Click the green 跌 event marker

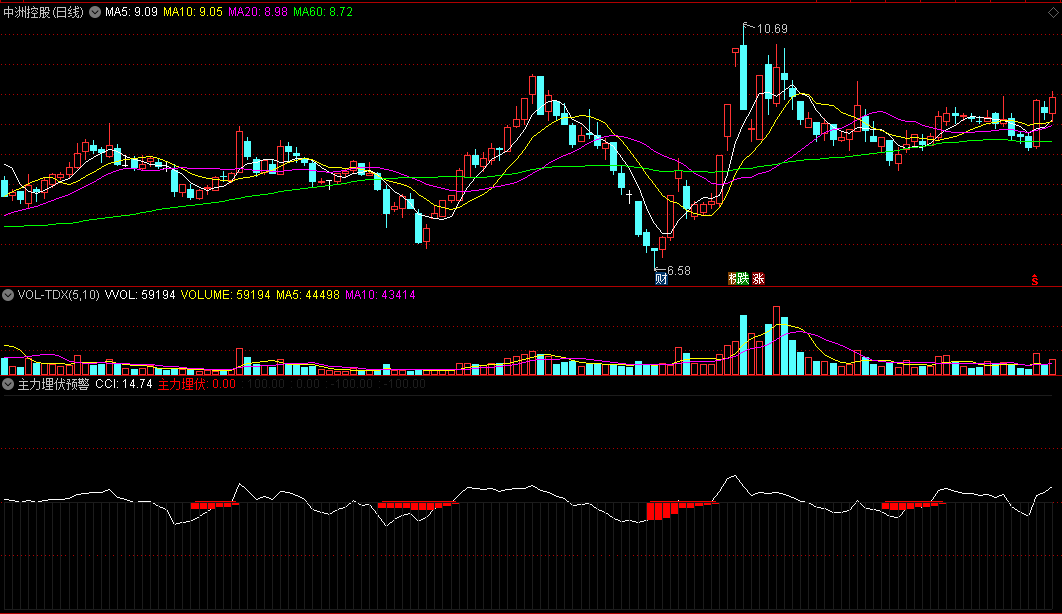click(743, 278)
